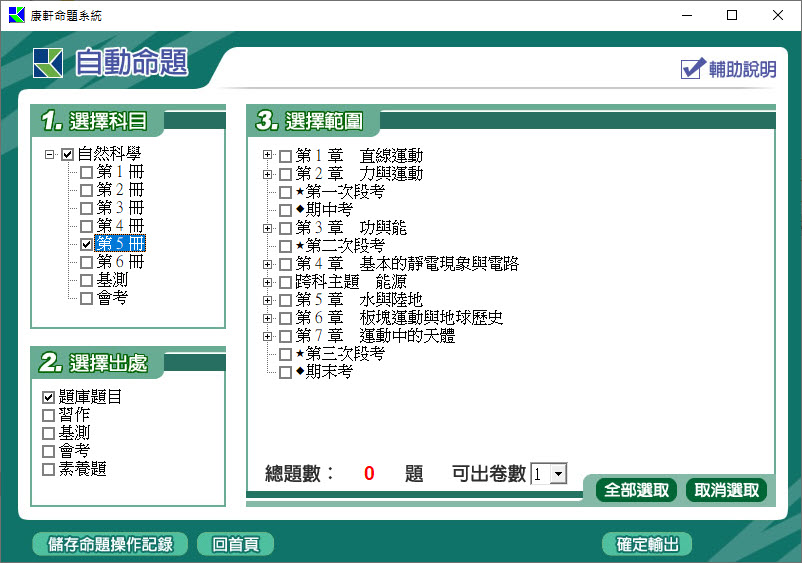This screenshot has height=563, width=802.
Task: Select 第 6 章 板塊運動與地球歷史 label
Action: [x=399, y=318]
